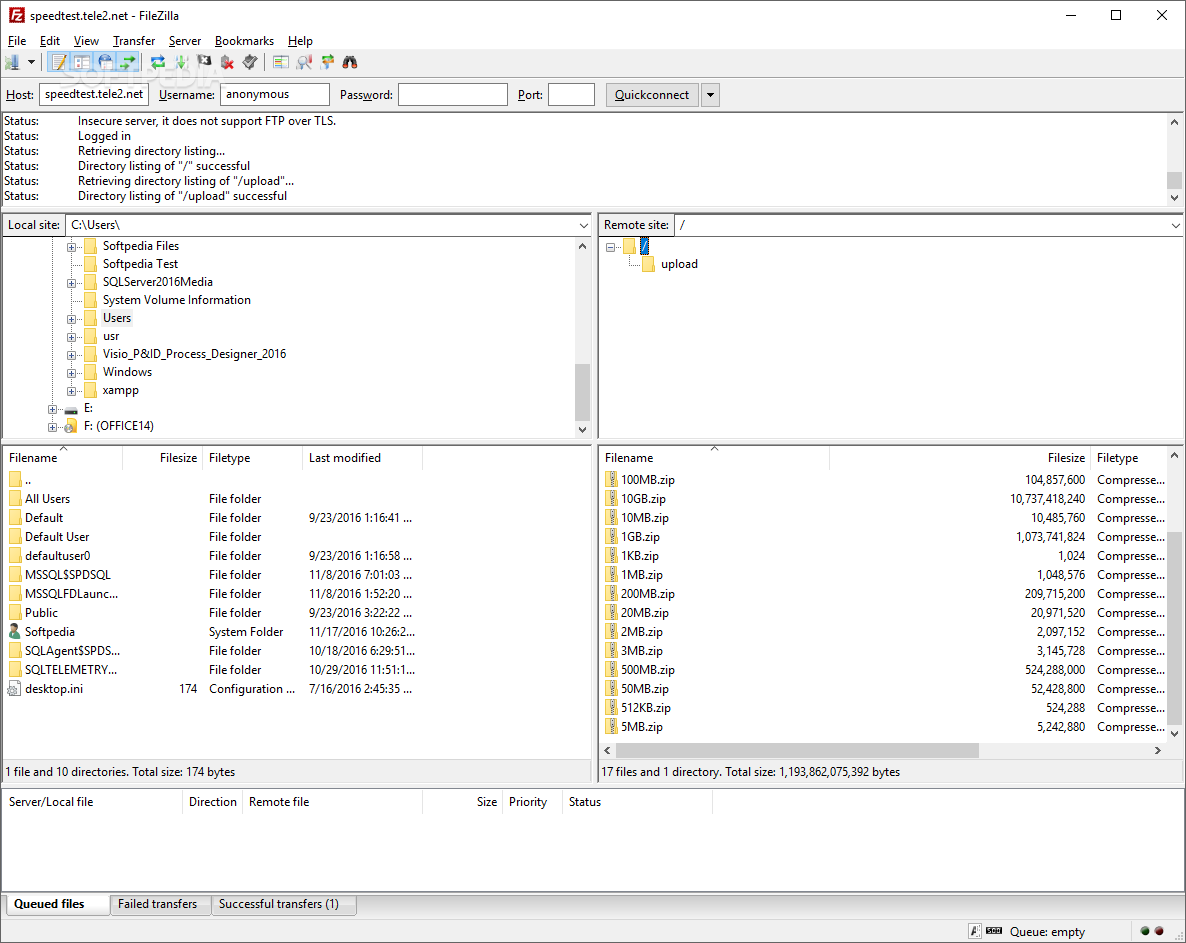Viewport: 1186px width, 943px height.
Task: Toggle the remote directory tree display
Action: [x=105, y=62]
